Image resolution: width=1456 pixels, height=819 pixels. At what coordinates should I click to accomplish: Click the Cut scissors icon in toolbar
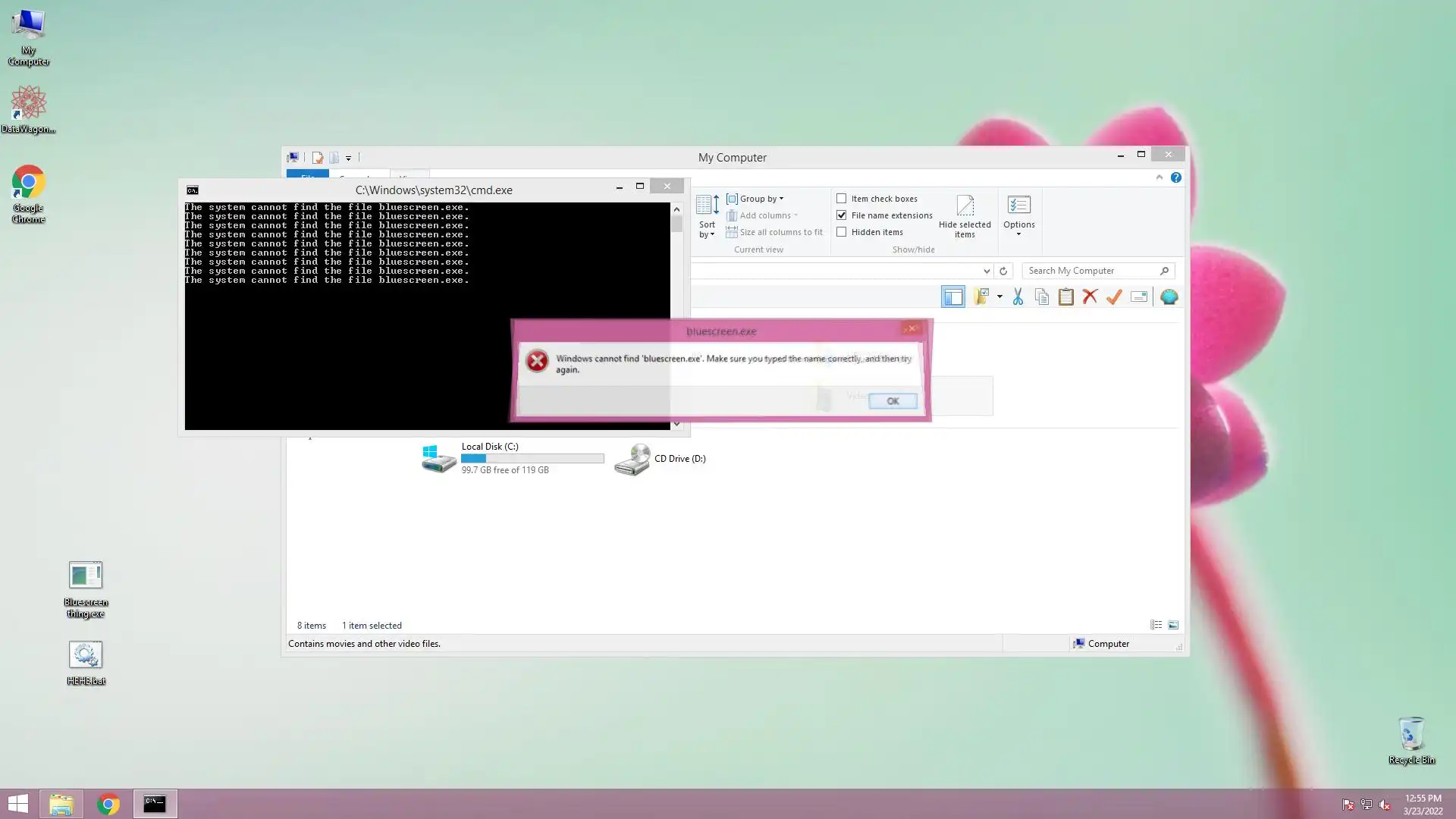coord(1018,297)
